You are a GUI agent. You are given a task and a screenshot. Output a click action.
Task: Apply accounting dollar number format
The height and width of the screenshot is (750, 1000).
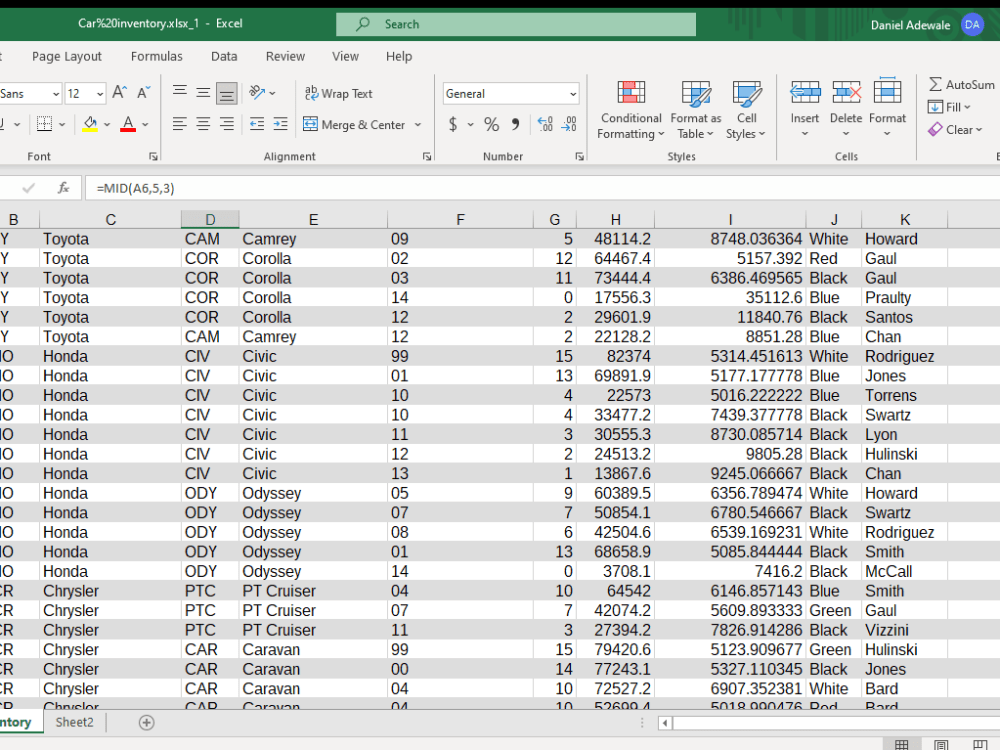[453, 124]
